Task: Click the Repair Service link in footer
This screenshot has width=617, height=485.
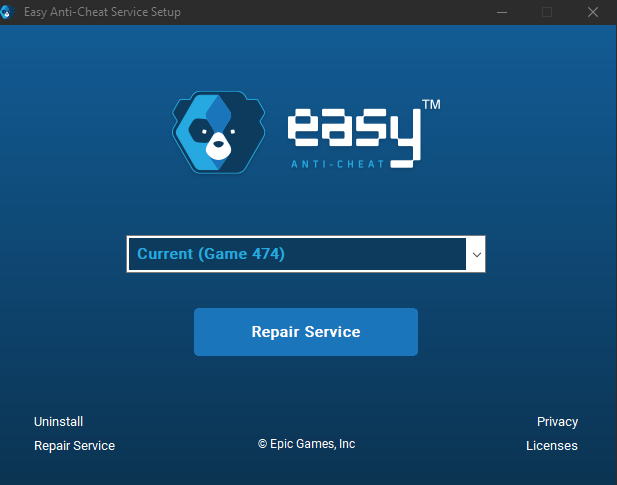Action: (74, 446)
